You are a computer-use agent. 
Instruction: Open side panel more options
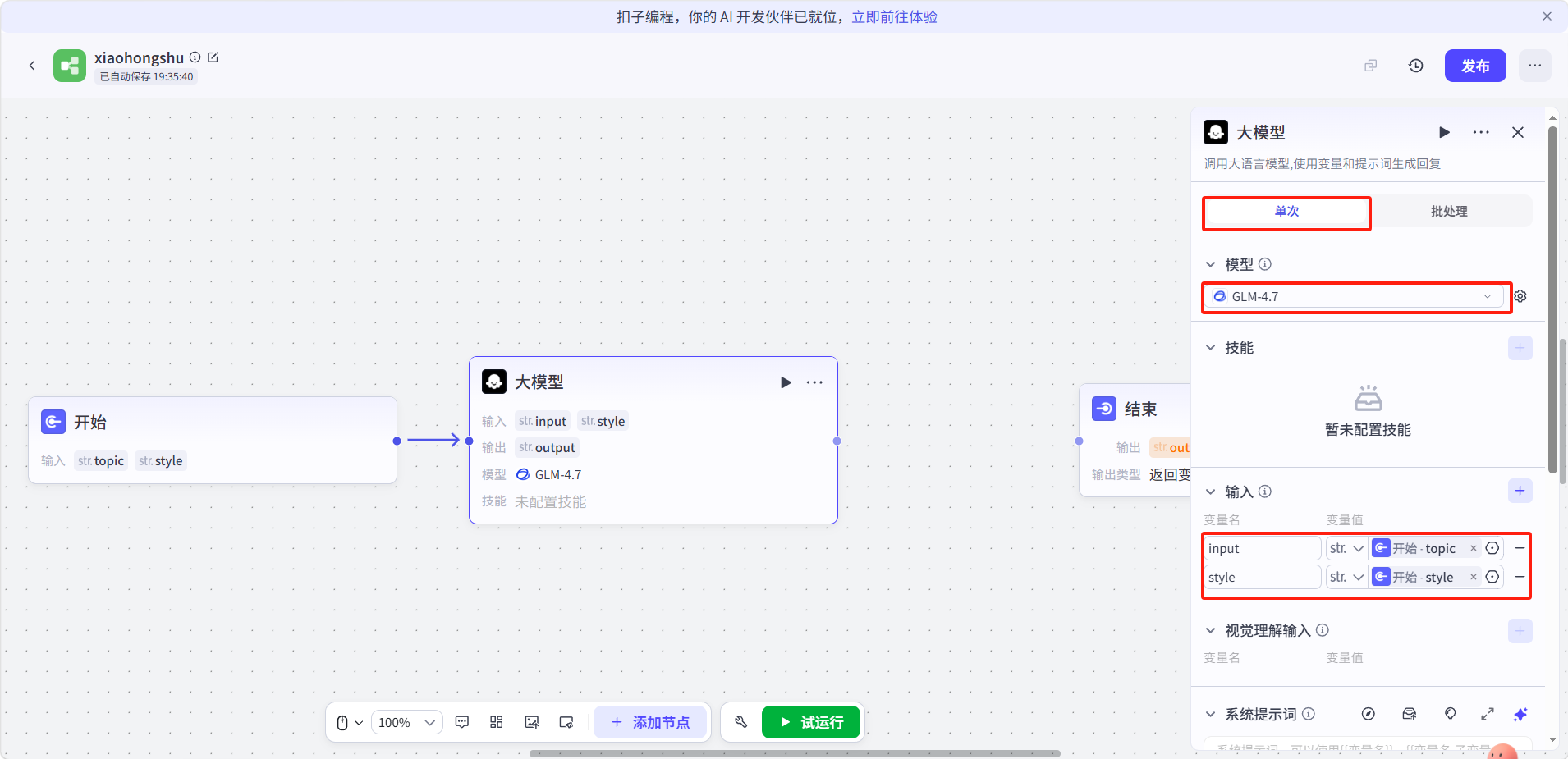pyautogui.click(x=1481, y=132)
